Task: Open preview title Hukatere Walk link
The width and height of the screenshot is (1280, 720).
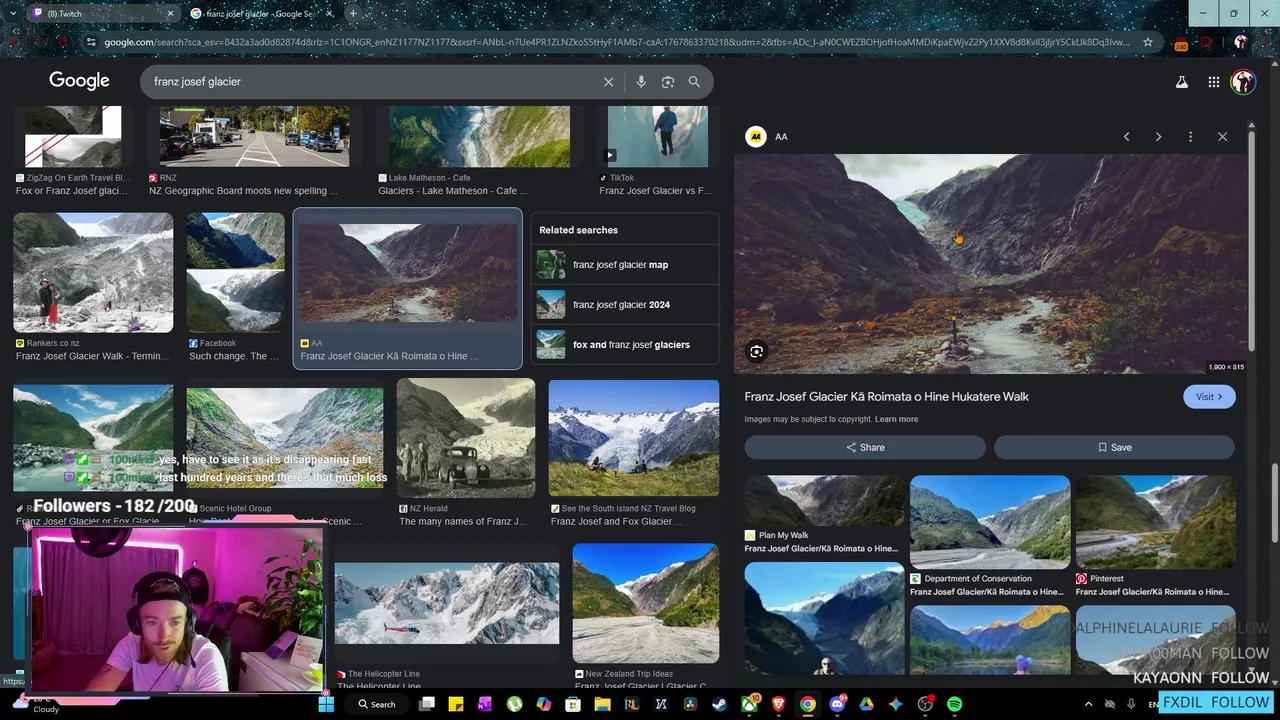Action: (x=886, y=397)
